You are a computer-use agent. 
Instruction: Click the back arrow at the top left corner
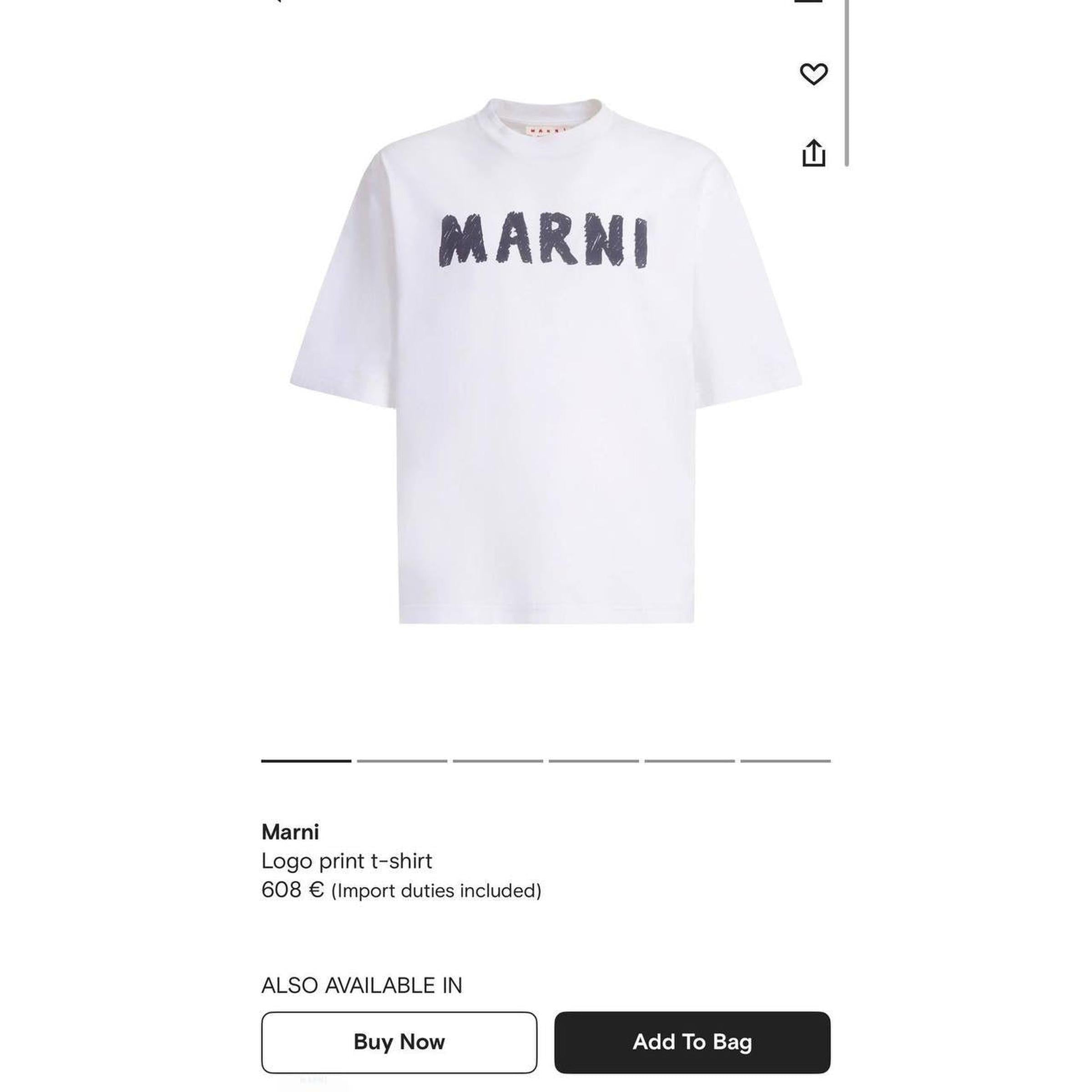276,2
